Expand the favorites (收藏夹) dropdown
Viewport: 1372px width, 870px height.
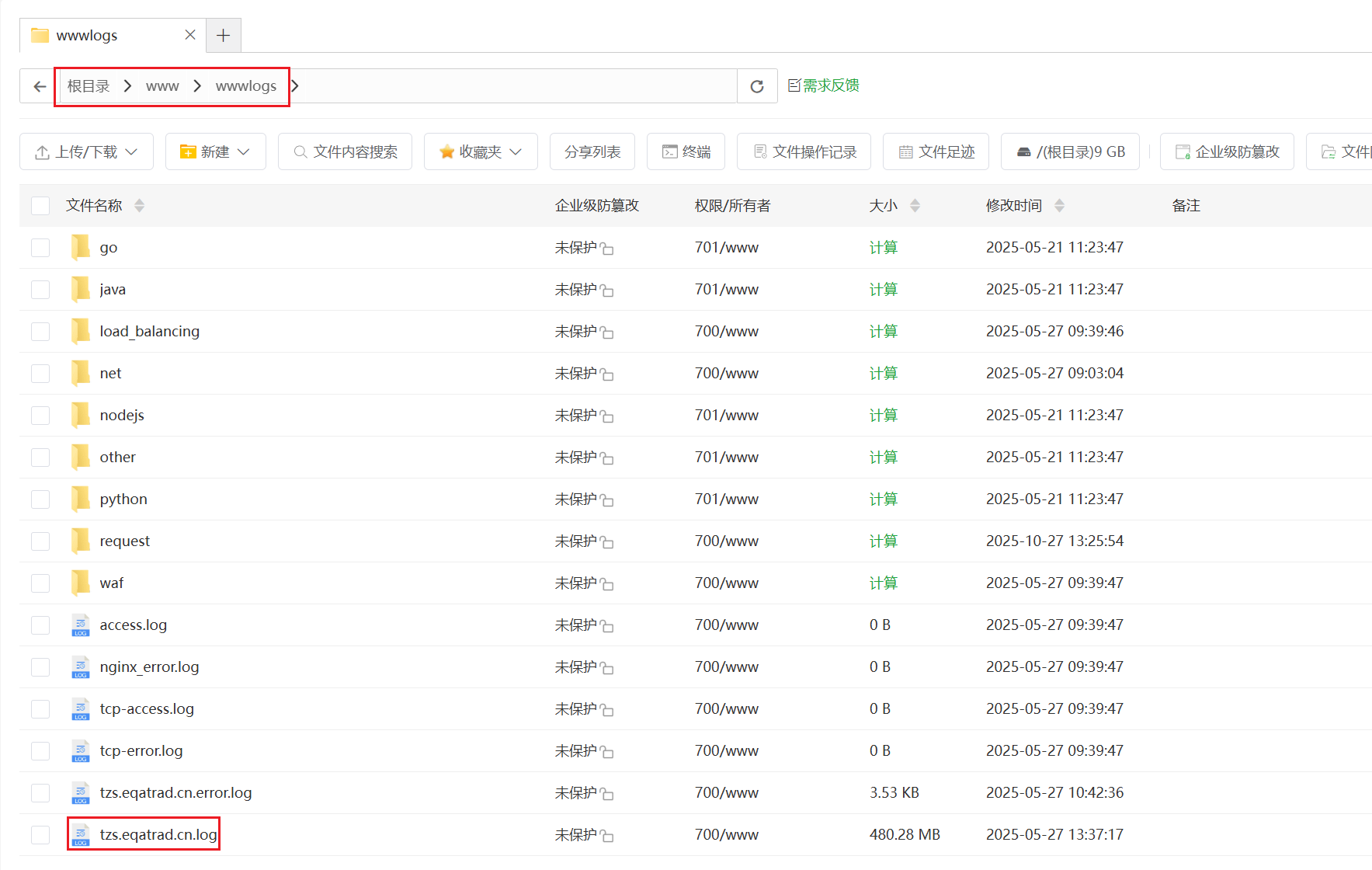[480, 151]
